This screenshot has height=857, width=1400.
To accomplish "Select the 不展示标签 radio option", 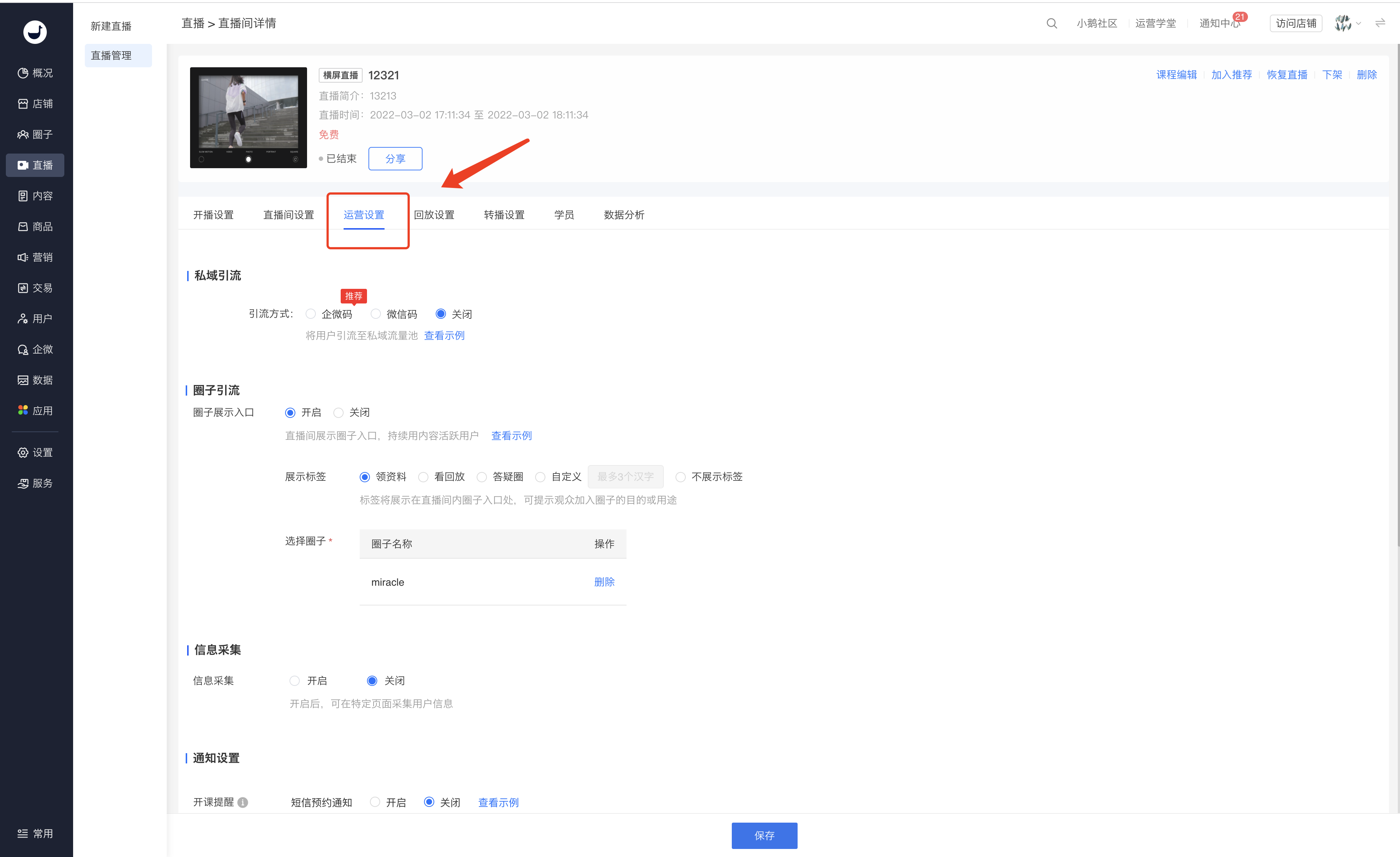I will [x=680, y=476].
